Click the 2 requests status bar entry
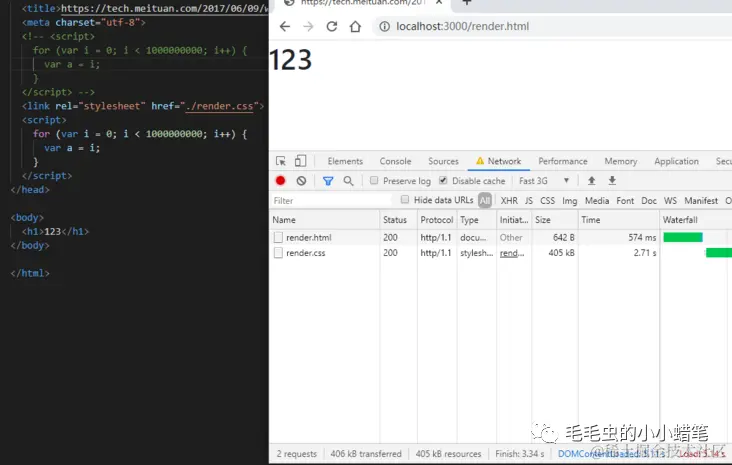The image size is (732, 465). pyautogui.click(x=296, y=454)
